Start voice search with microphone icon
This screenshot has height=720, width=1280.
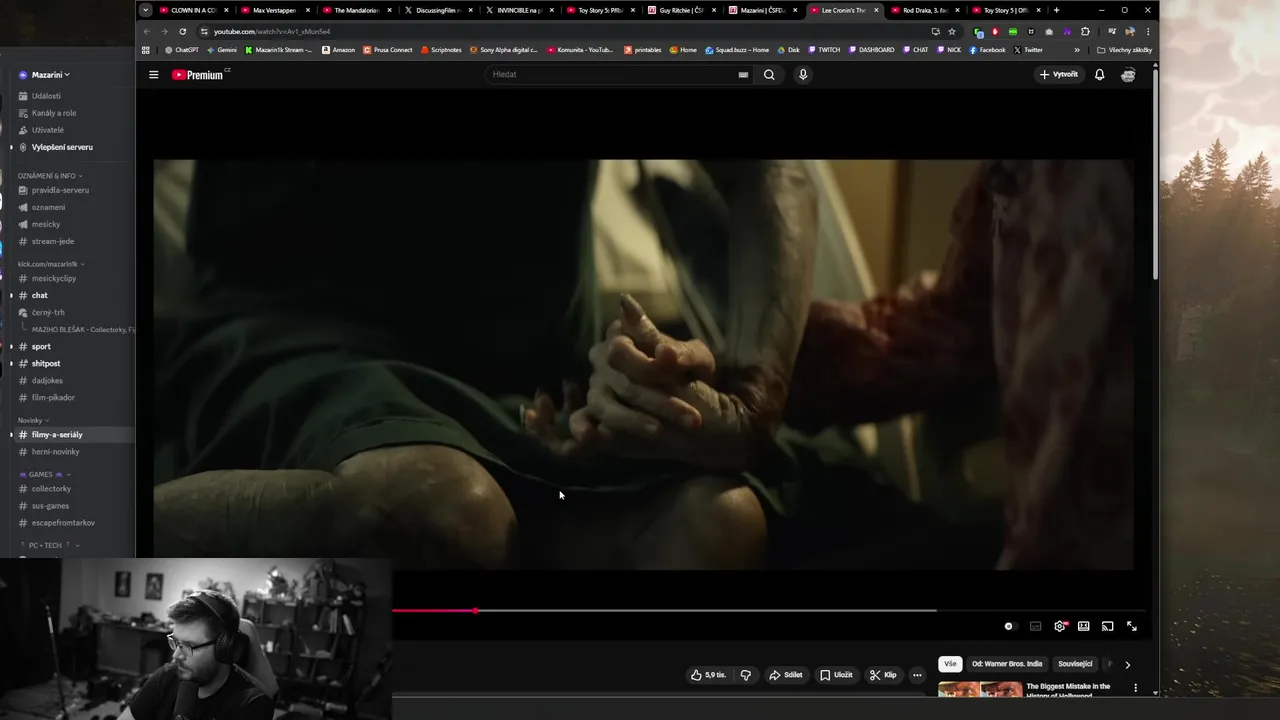(802, 74)
